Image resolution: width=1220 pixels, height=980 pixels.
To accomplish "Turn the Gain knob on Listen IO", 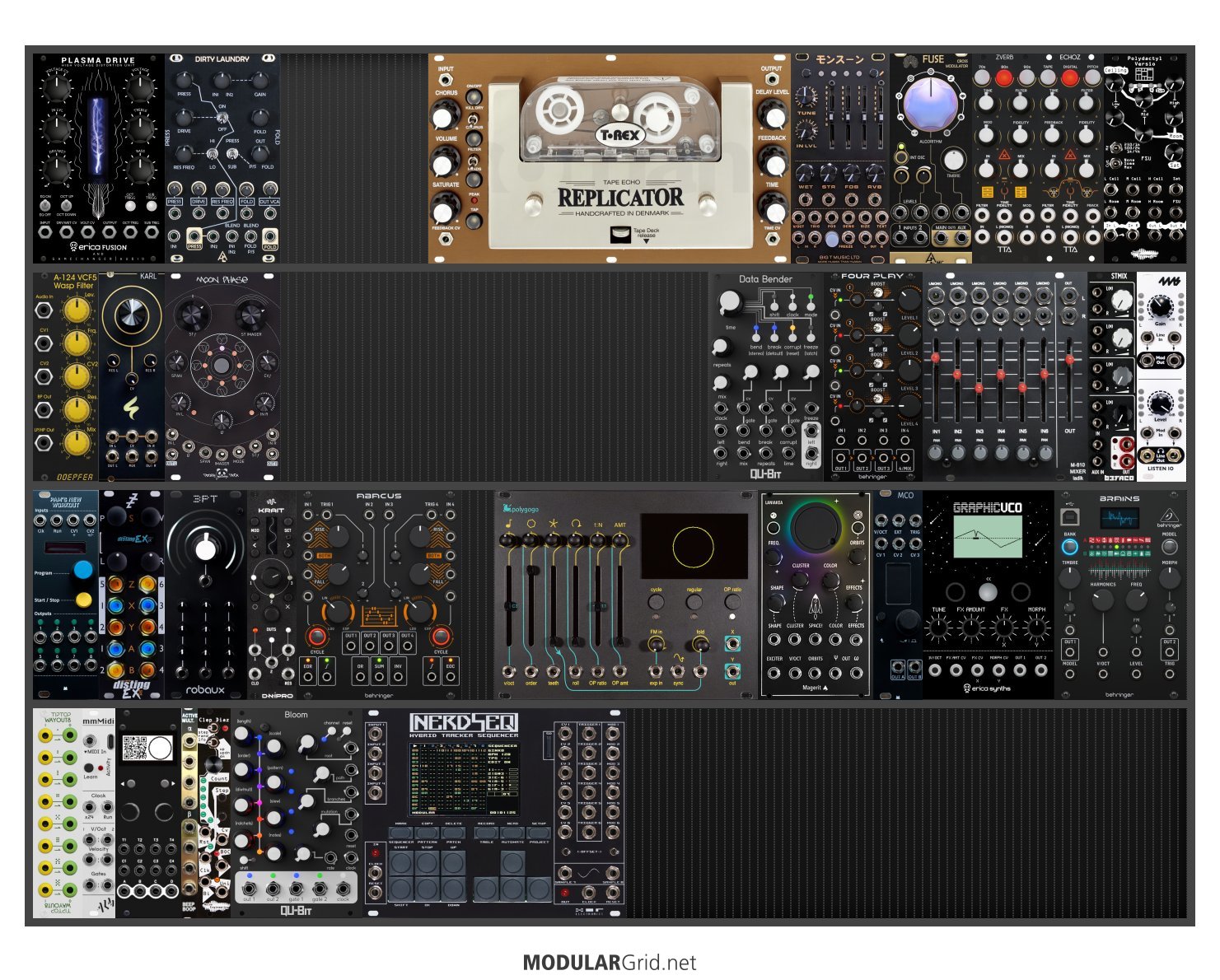I will coord(1161,306).
